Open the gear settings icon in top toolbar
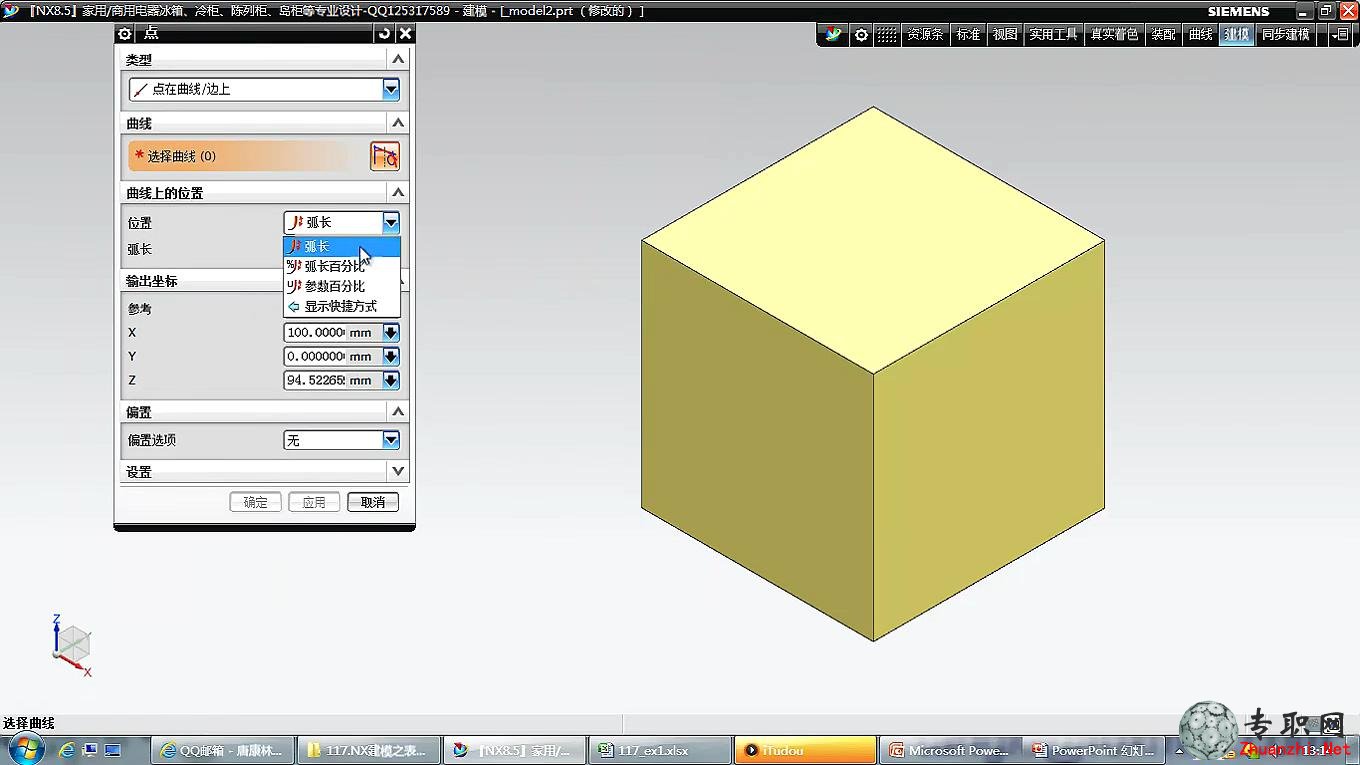This screenshot has height=765, width=1360. (861, 35)
